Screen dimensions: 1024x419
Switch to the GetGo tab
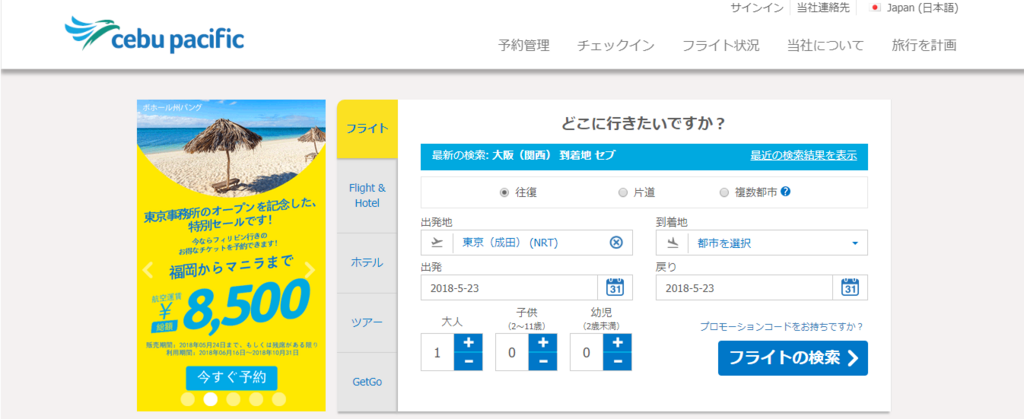[x=367, y=382]
